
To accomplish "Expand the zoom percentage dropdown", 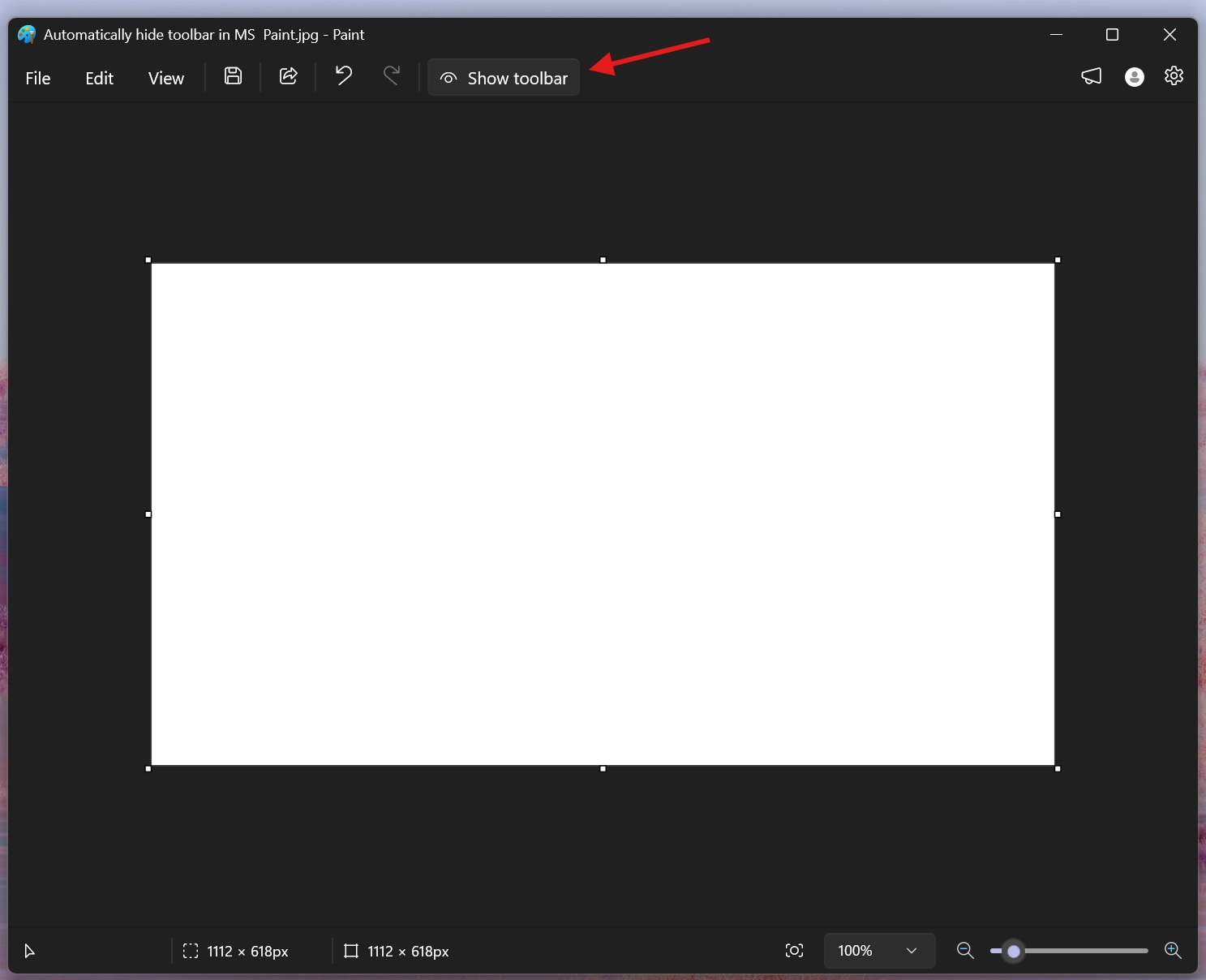I will point(912,951).
